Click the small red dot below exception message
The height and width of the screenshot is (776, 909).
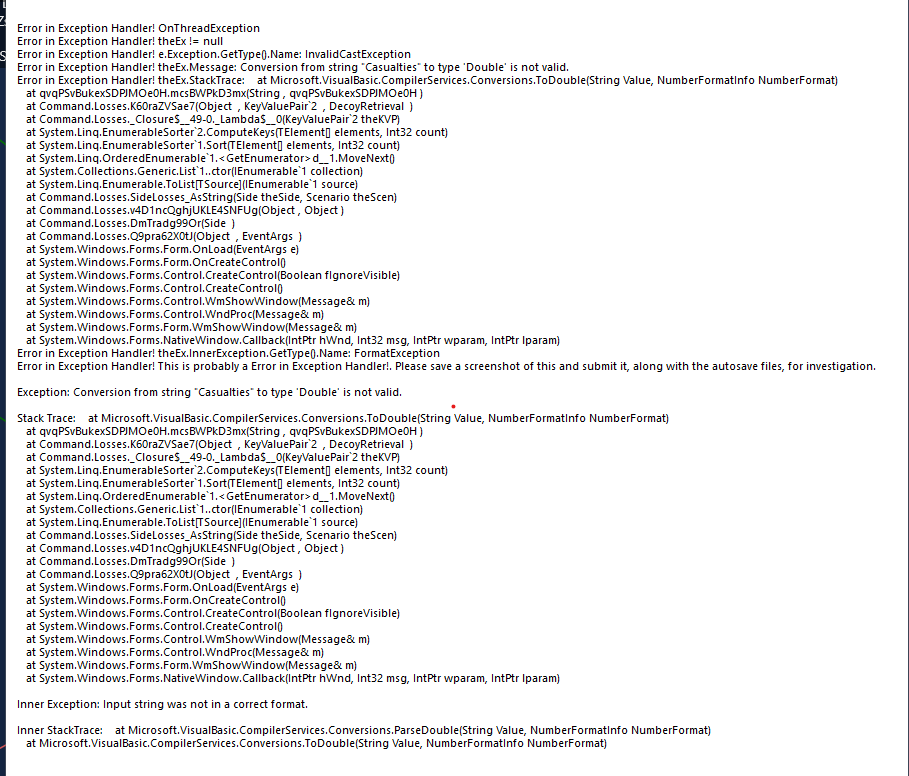click(453, 406)
